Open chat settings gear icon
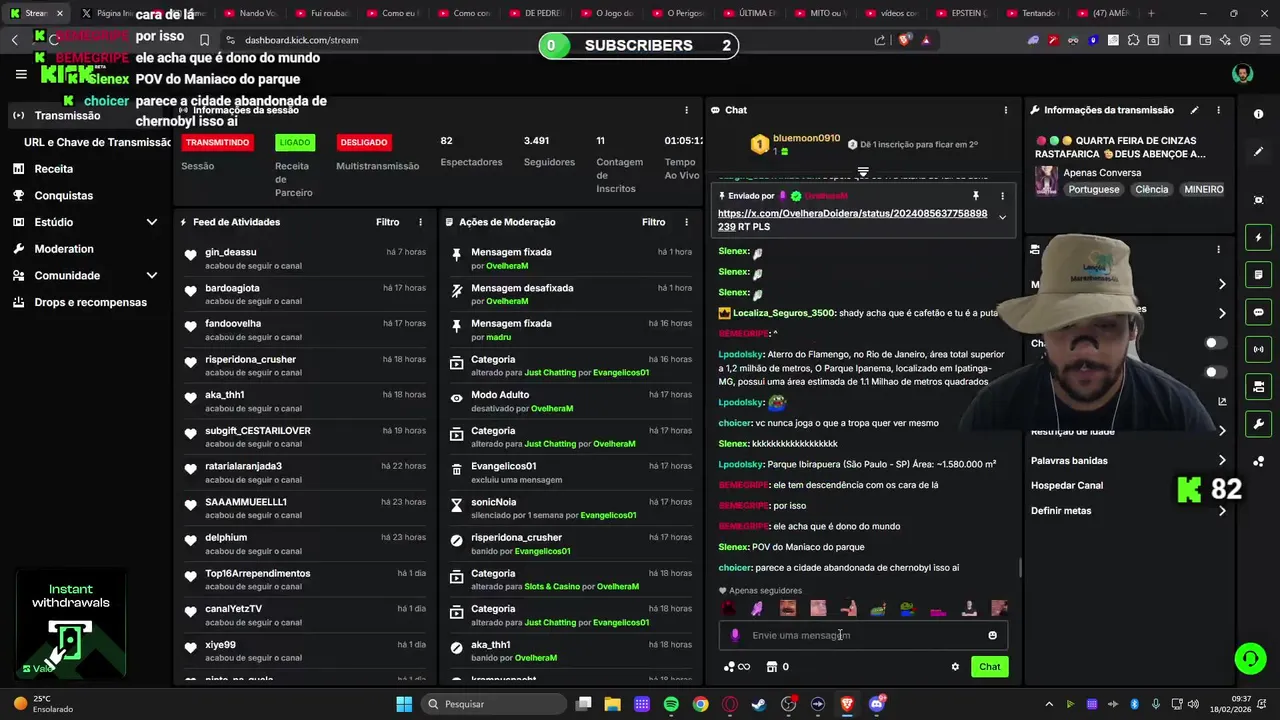 point(955,667)
